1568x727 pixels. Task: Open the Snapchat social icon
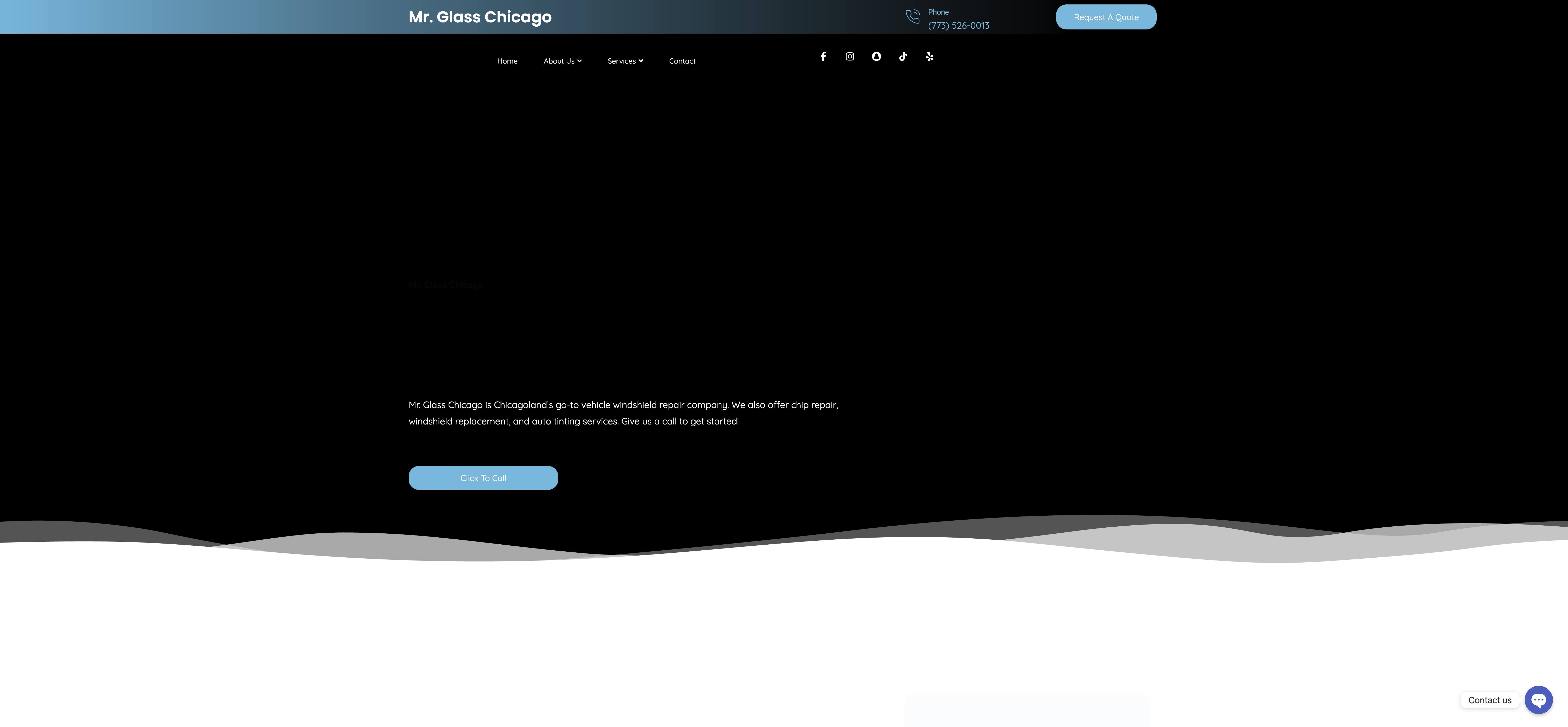pos(877,57)
